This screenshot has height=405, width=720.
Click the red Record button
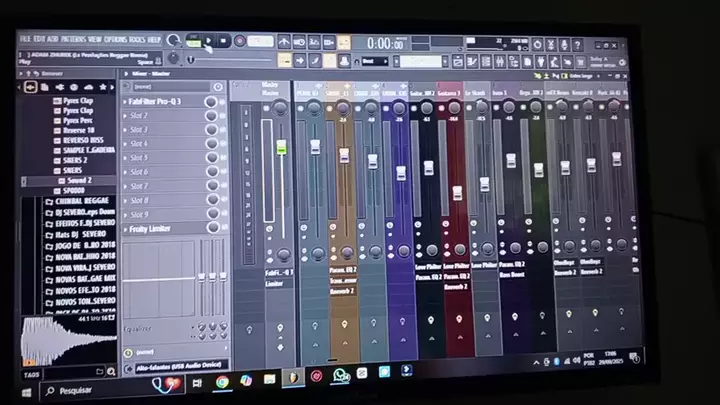point(240,42)
